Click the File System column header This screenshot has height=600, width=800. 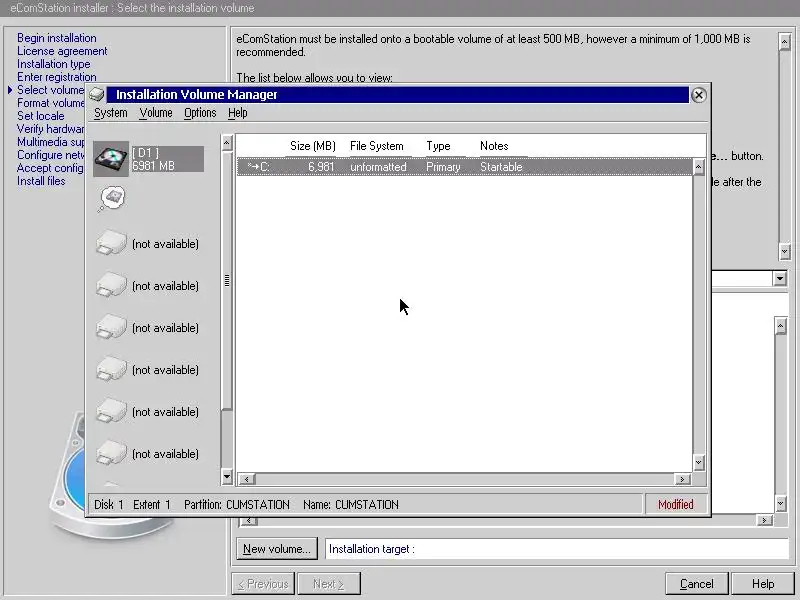(x=377, y=146)
